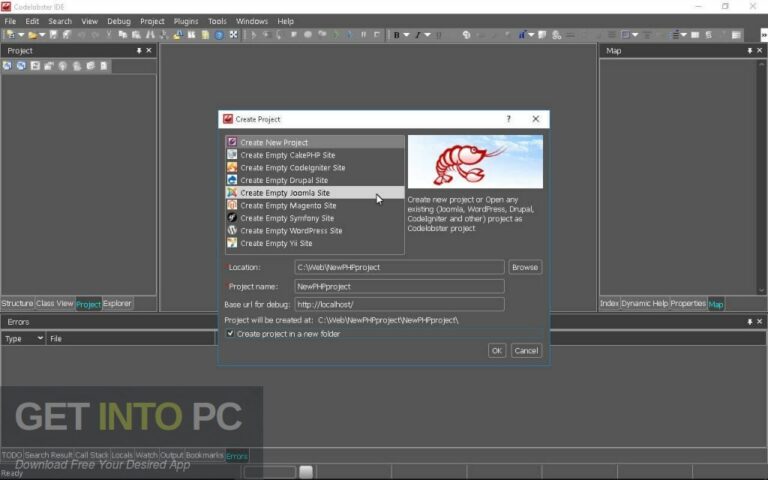
Task: Select 'Create Empty Yii Site' in the list
Action: point(315,243)
